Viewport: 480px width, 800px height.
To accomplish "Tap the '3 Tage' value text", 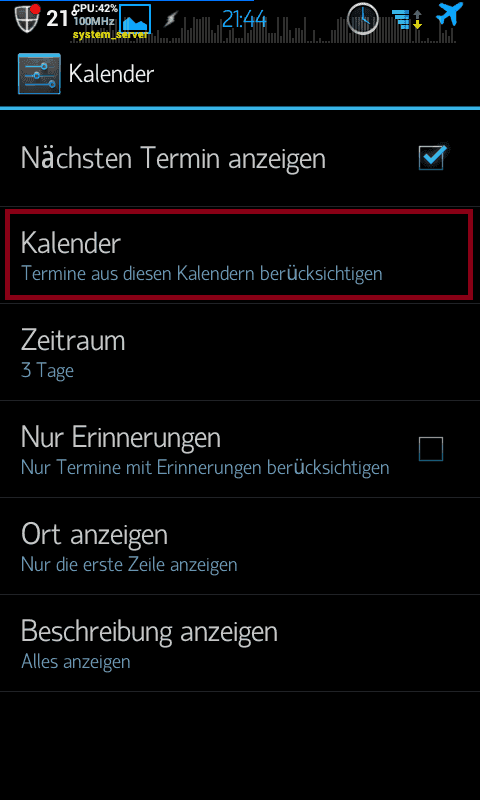I will [x=47, y=370].
